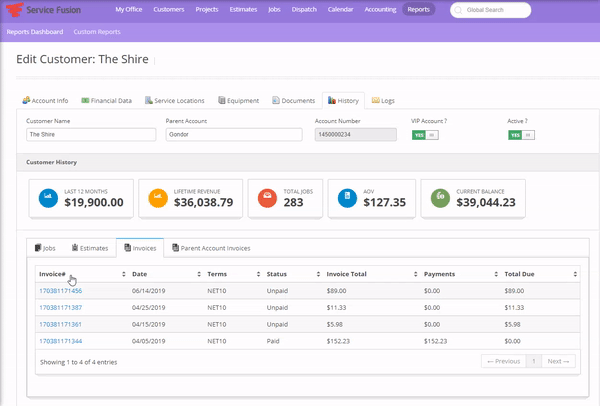The height and width of the screenshot is (406, 600).
Task: Go to Next page of invoices
Action: (x=558, y=361)
